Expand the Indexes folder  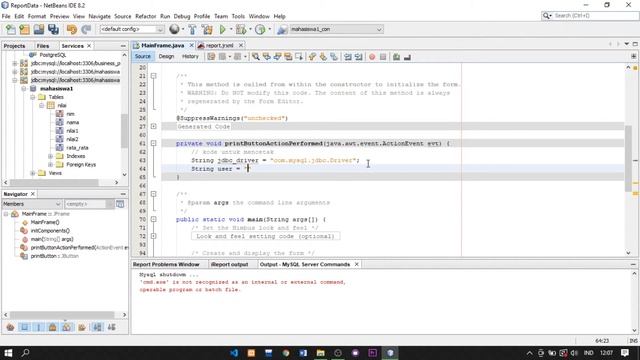coord(50,156)
